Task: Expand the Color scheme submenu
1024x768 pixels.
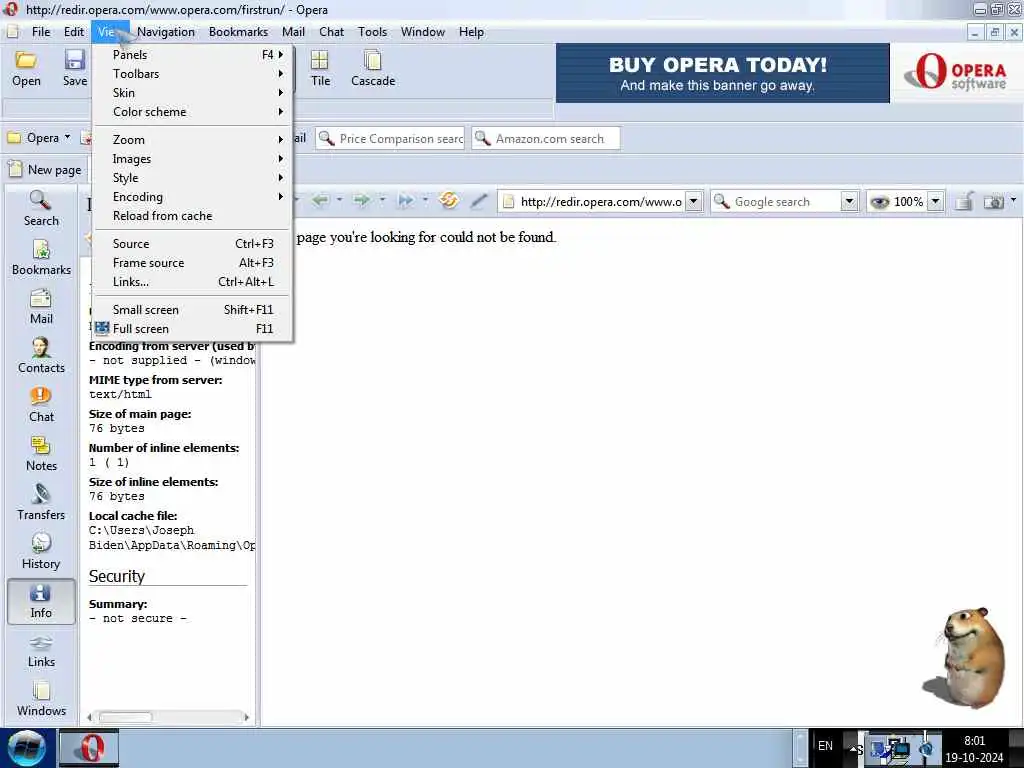Action: (x=194, y=112)
